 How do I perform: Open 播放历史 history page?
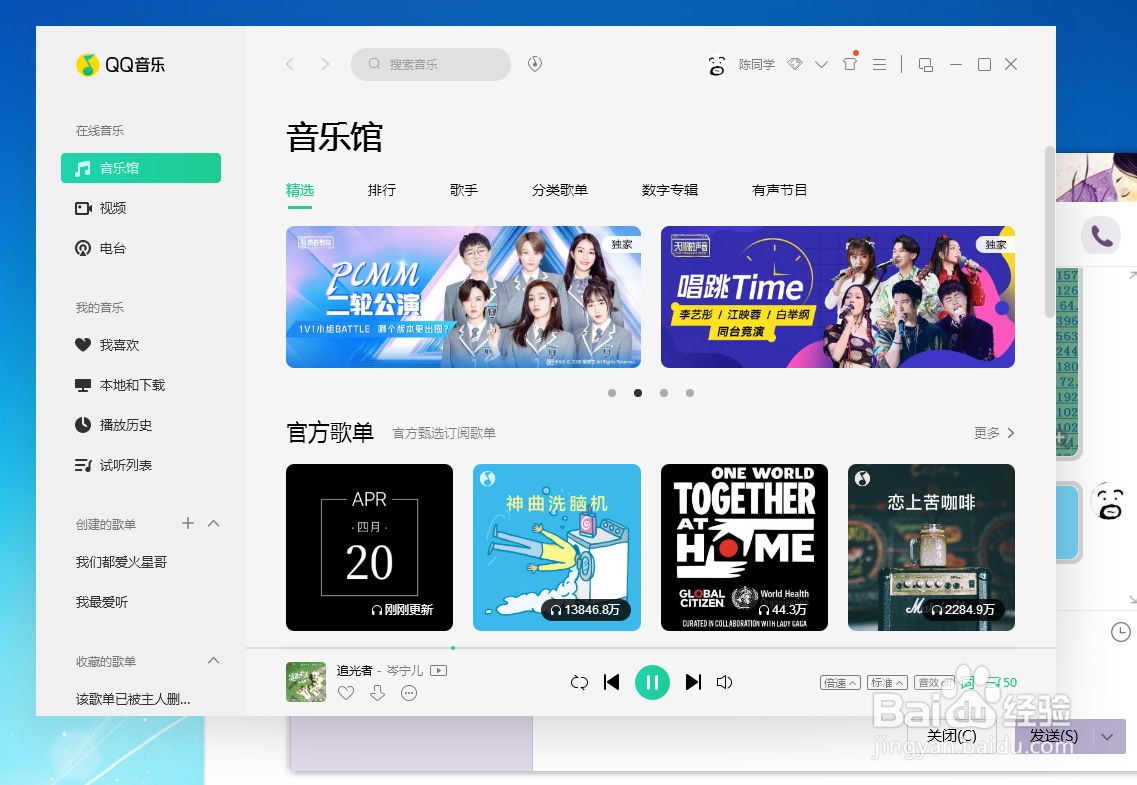(x=114, y=425)
